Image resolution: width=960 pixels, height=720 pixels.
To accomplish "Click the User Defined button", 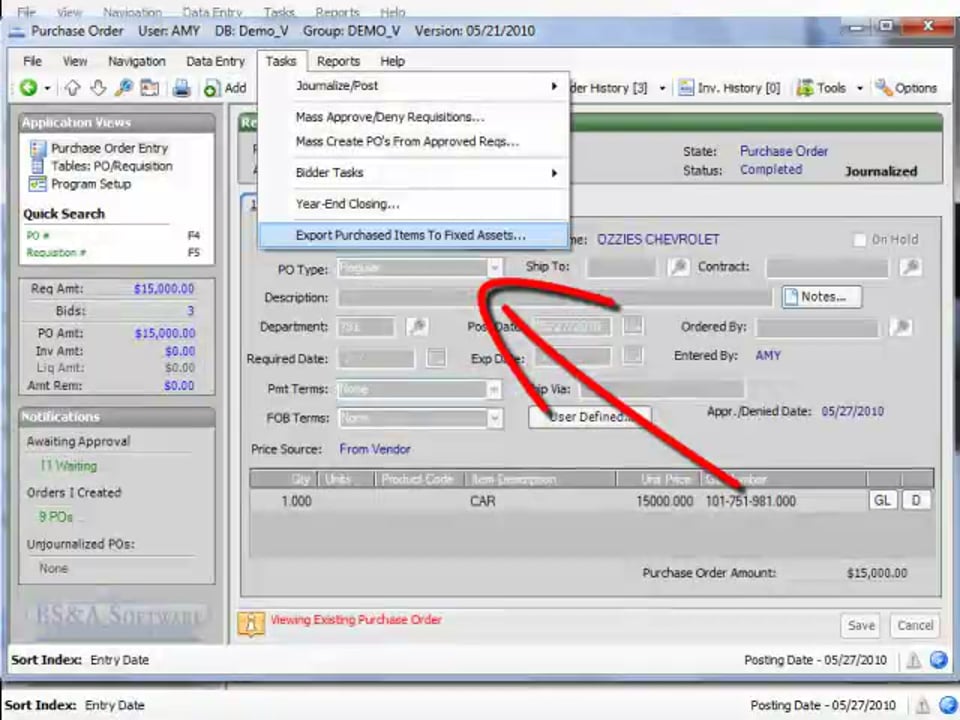I will (x=590, y=417).
